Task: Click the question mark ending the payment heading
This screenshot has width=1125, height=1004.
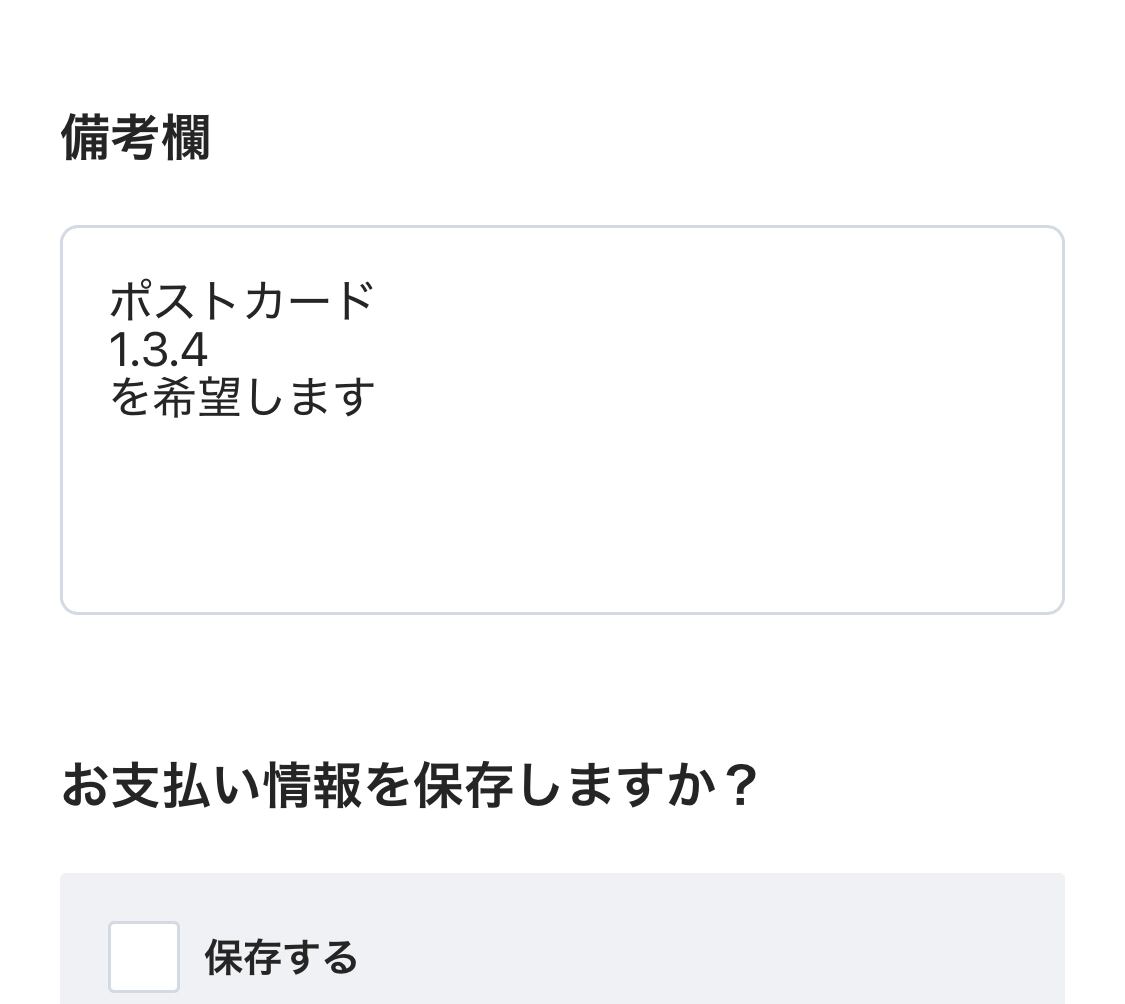Action: [740, 786]
